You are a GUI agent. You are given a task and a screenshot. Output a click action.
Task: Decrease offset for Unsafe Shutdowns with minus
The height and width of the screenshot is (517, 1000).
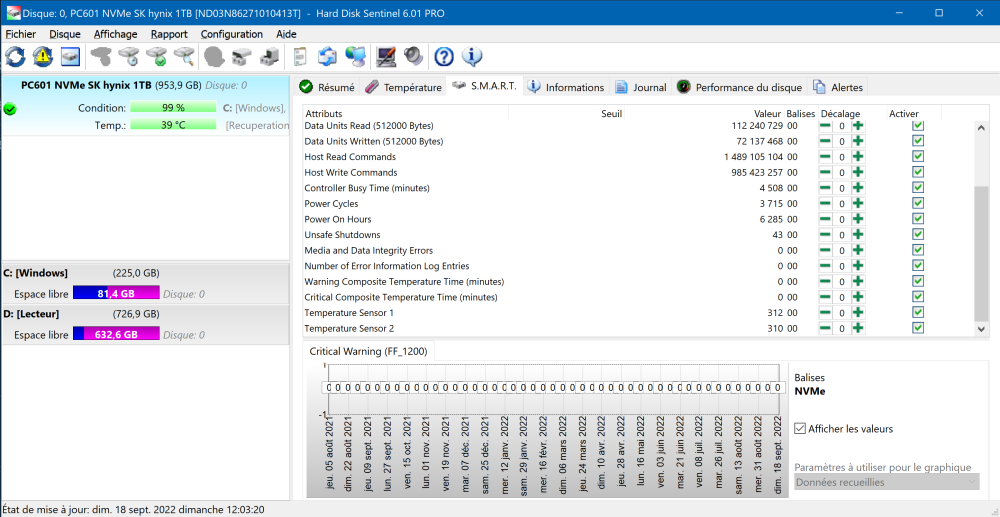(825, 235)
